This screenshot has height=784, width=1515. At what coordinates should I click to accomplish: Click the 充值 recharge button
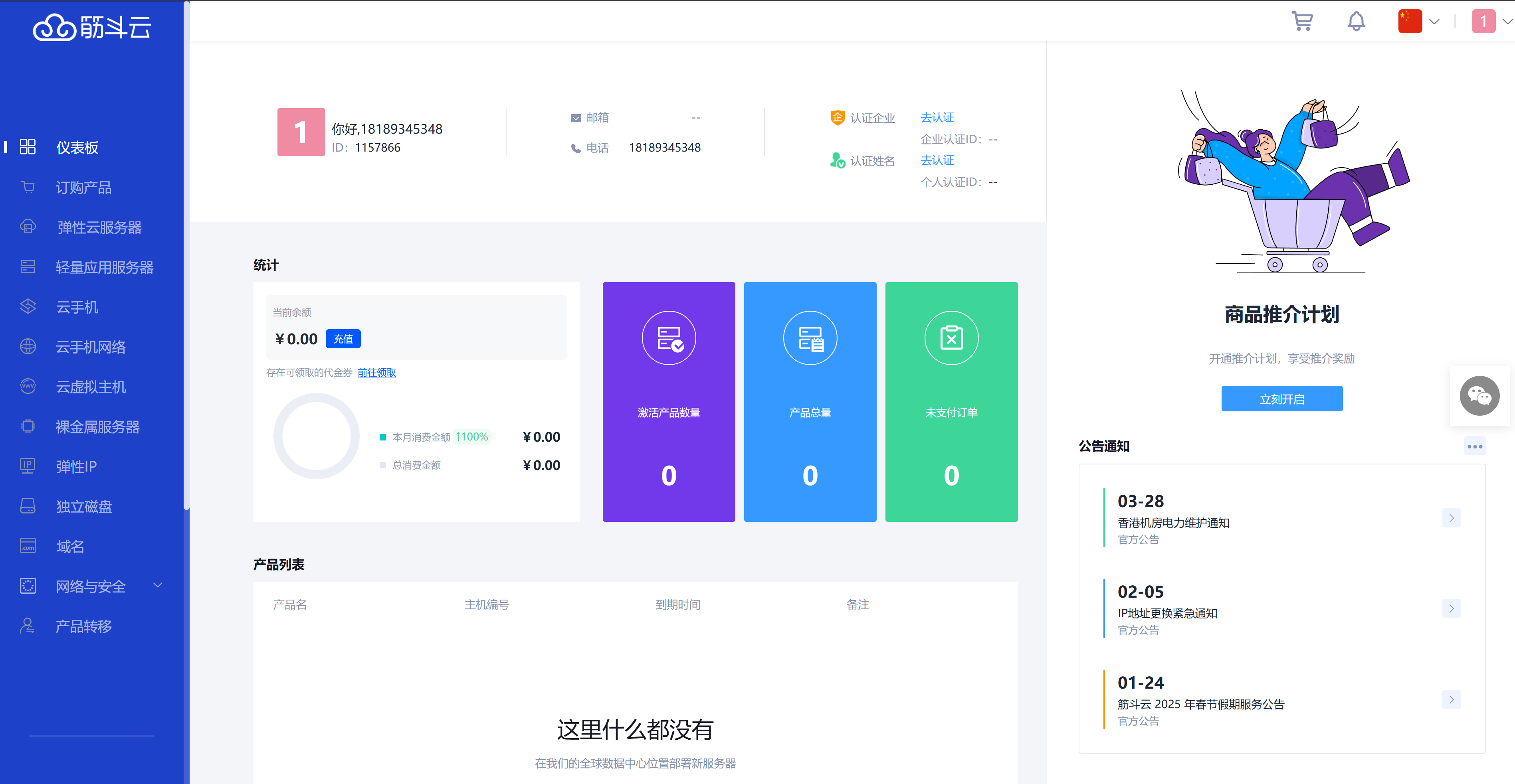[343, 339]
